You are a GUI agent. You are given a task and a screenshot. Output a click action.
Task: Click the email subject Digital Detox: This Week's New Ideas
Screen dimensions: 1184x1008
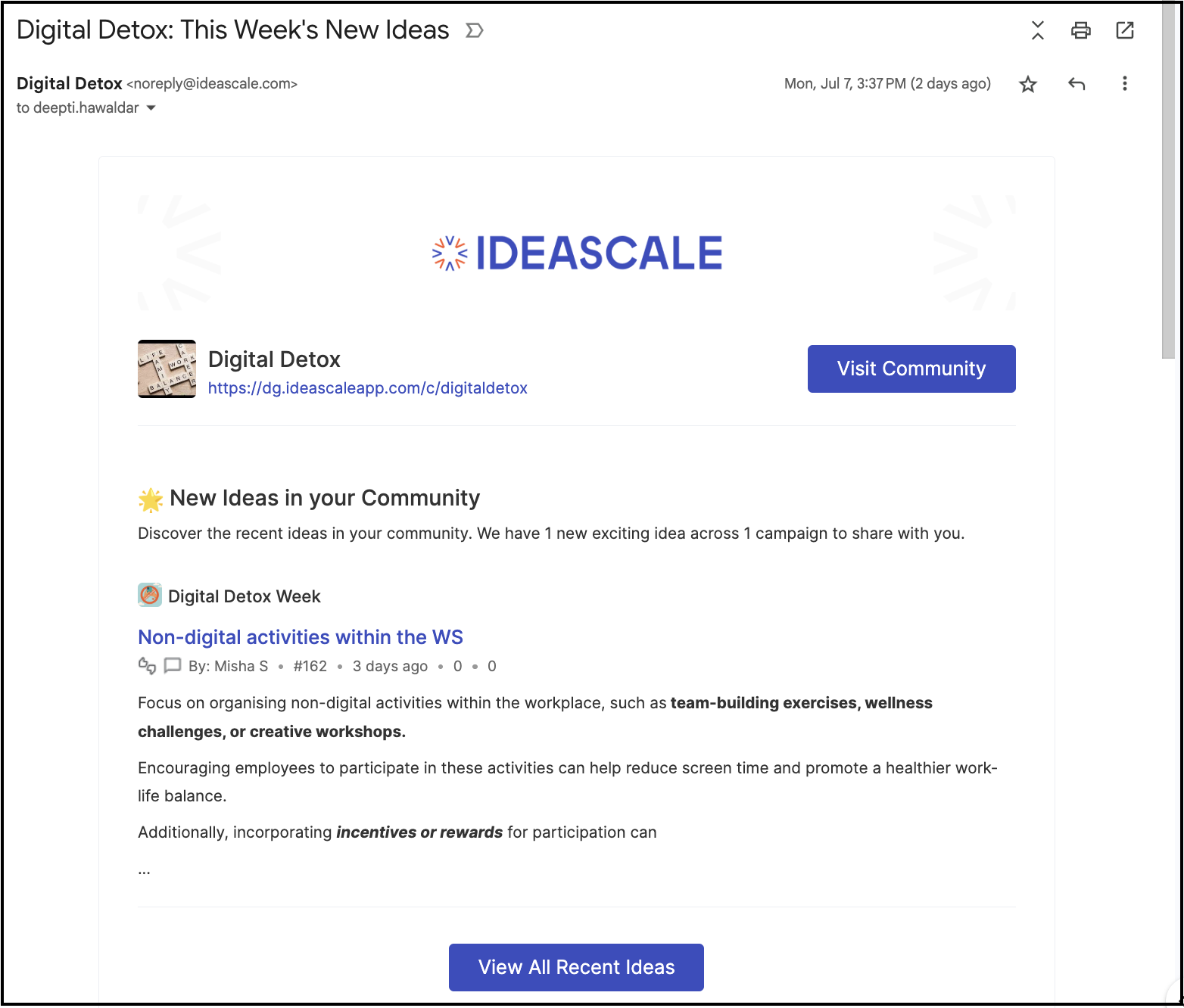[233, 30]
